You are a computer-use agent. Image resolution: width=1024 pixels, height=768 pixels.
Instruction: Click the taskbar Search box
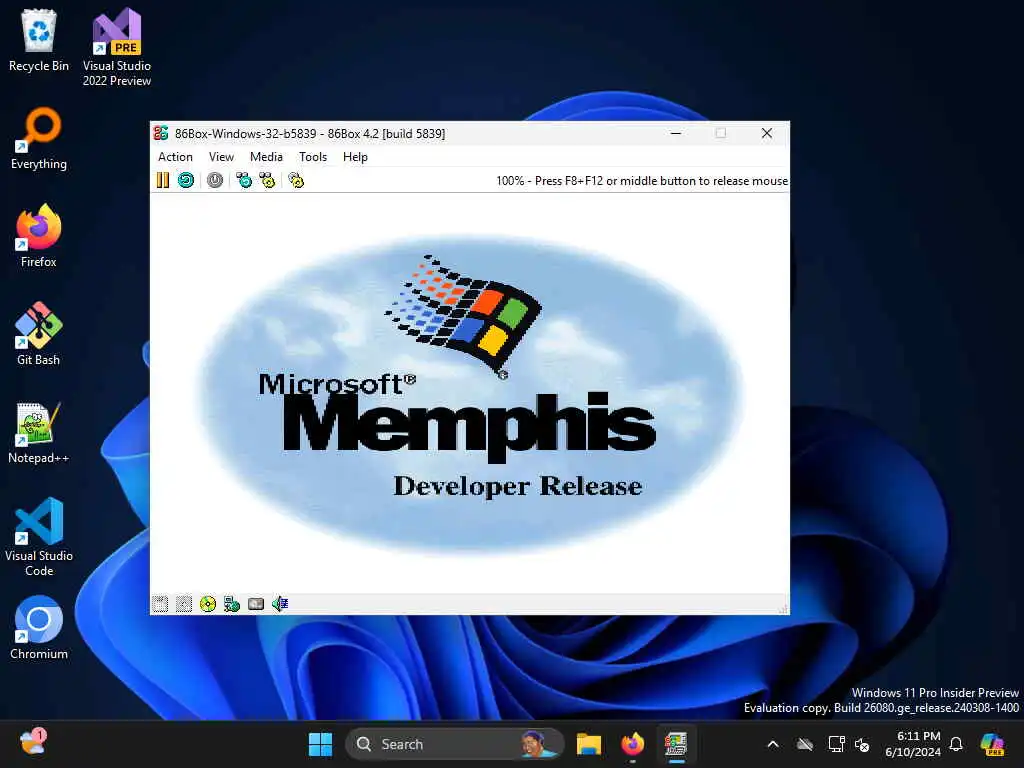coord(455,744)
